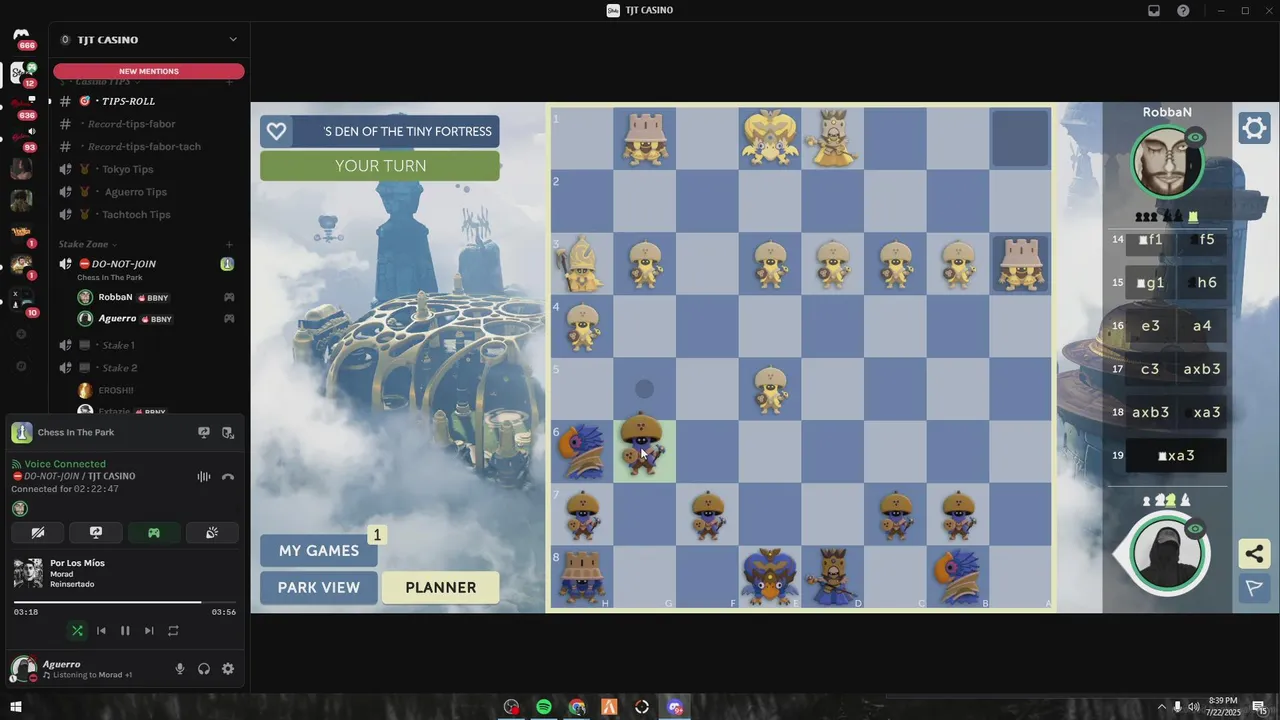Click the share screen button in voice panel
Image resolution: width=1280 pixels, height=720 pixels.
tap(96, 533)
